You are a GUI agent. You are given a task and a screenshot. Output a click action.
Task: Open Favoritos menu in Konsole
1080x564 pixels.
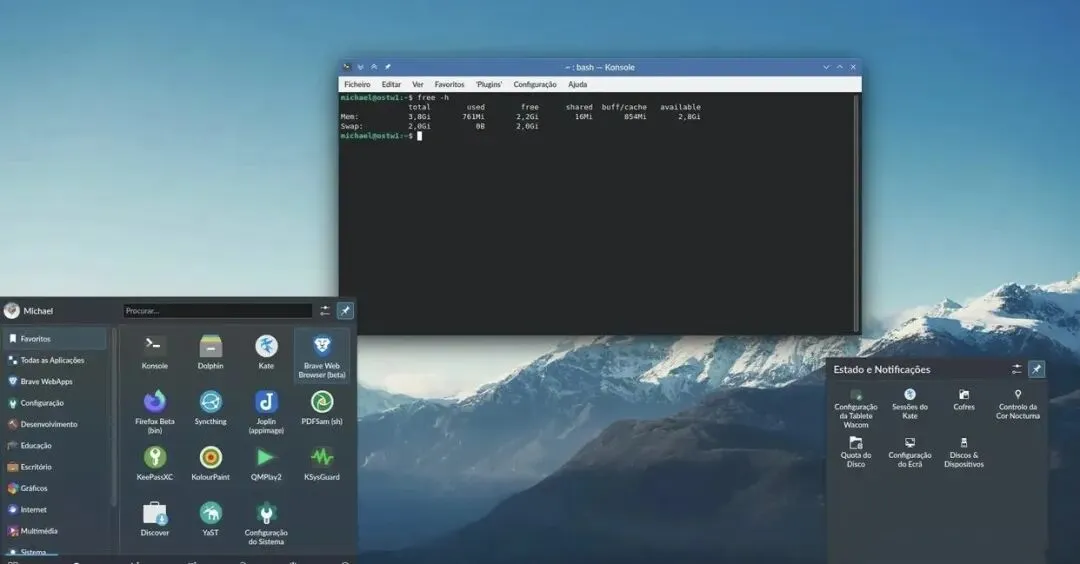point(449,84)
